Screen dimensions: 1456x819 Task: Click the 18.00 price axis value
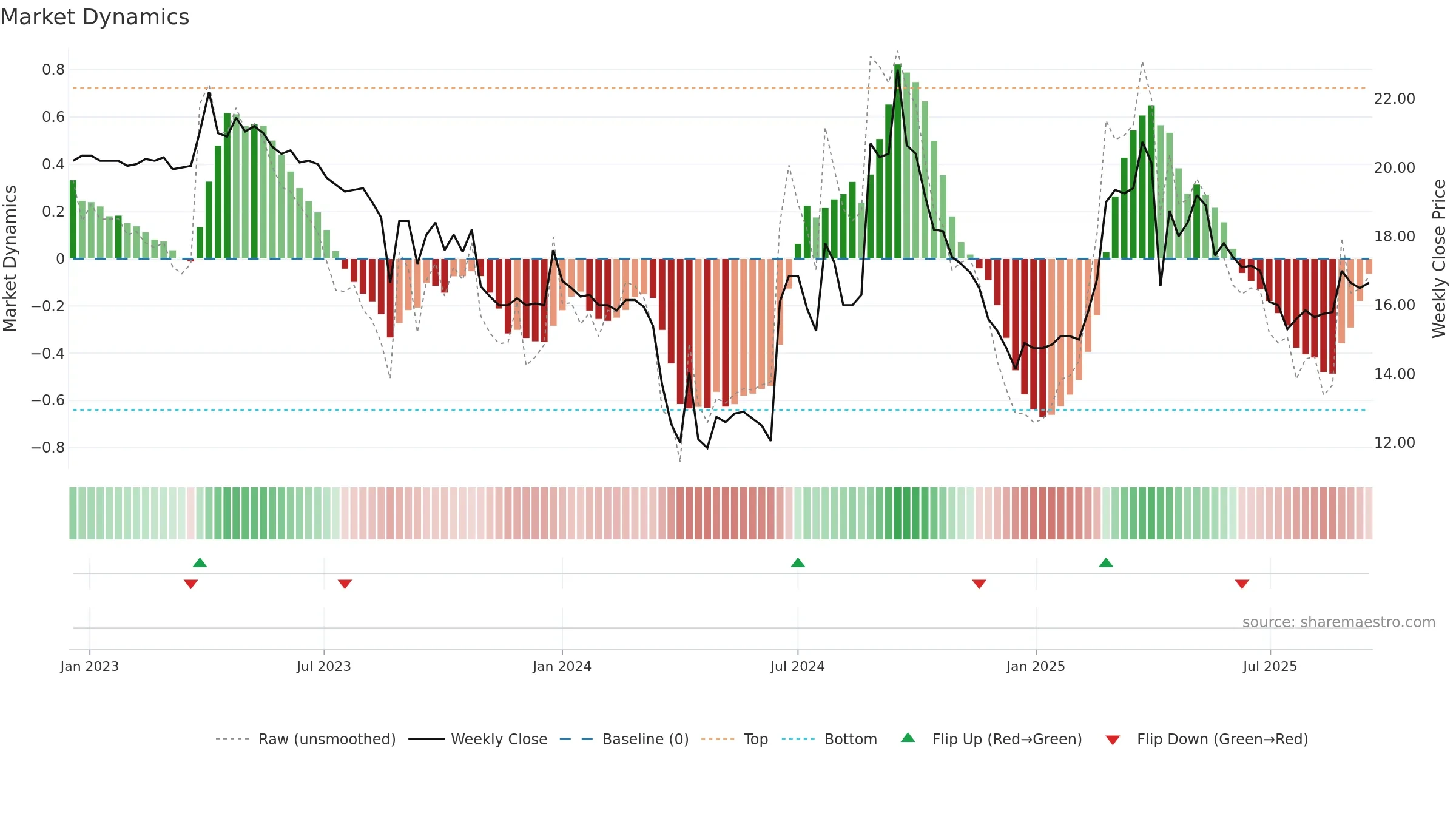coord(1395,236)
